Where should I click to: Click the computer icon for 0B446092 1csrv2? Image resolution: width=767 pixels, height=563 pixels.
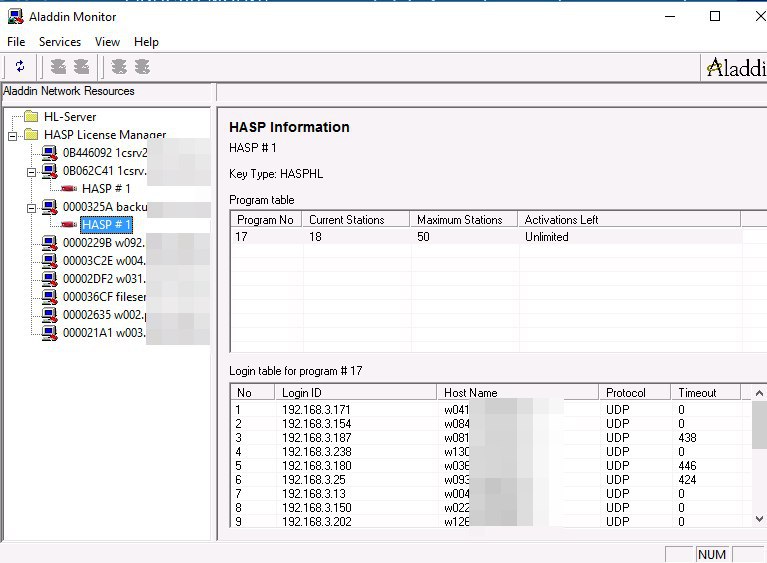(49, 153)
